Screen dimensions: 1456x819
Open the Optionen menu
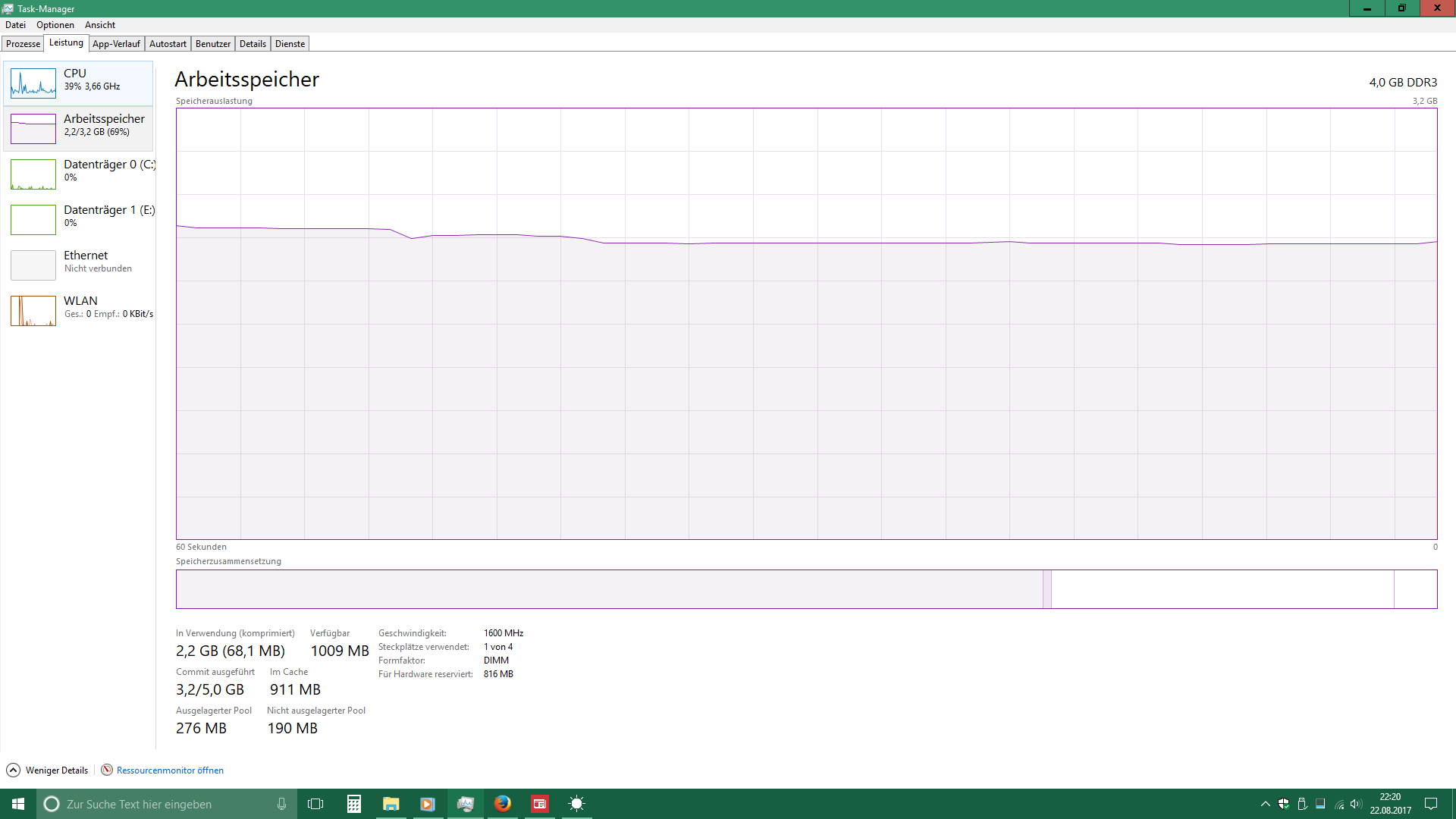(x=55, y=25)
